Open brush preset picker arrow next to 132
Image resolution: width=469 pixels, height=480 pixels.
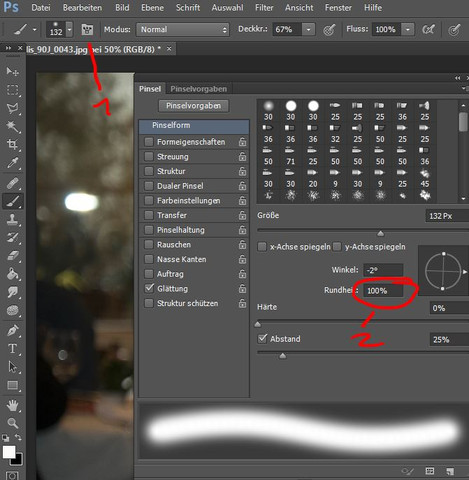69,30
